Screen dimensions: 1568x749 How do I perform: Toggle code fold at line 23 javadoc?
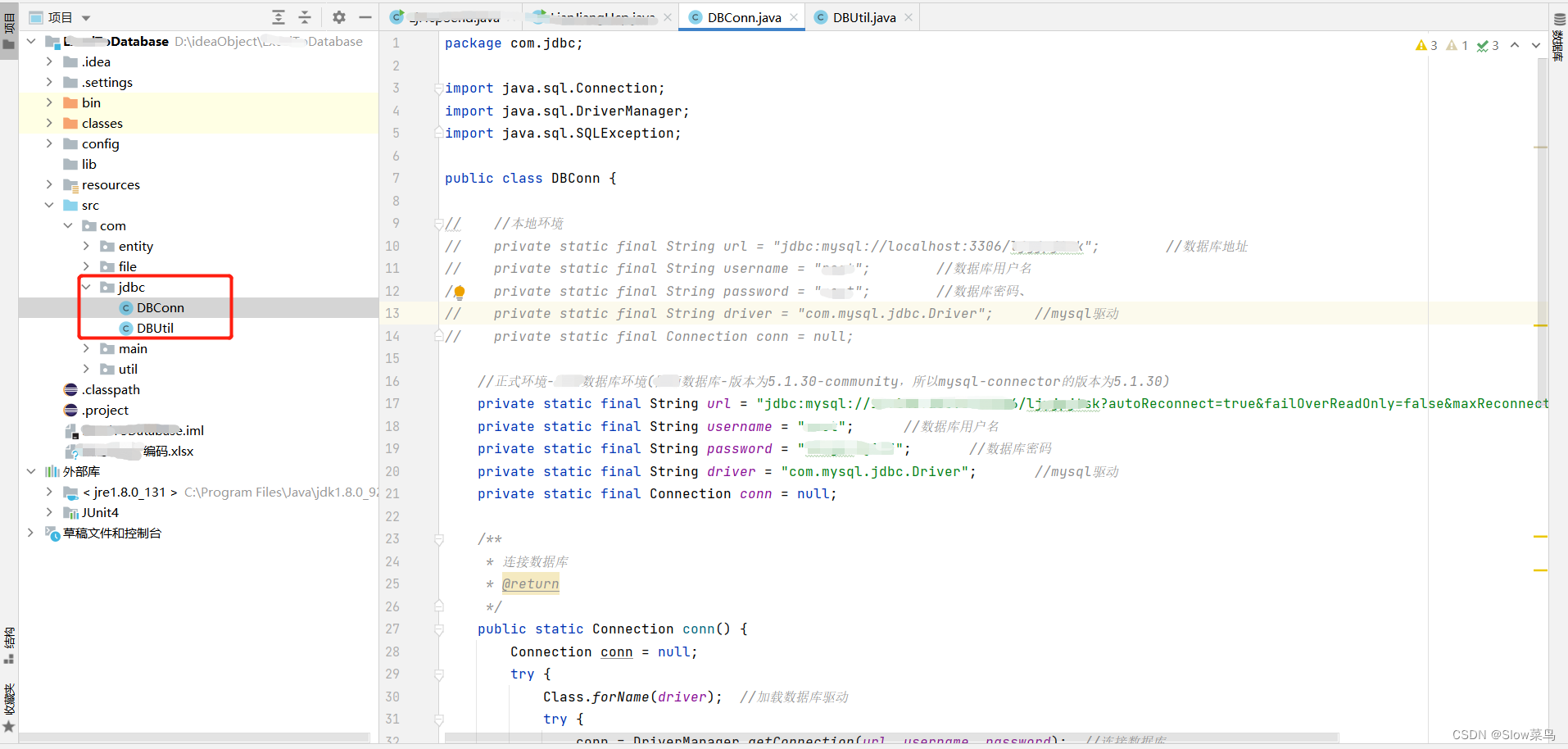click(439, 539)
